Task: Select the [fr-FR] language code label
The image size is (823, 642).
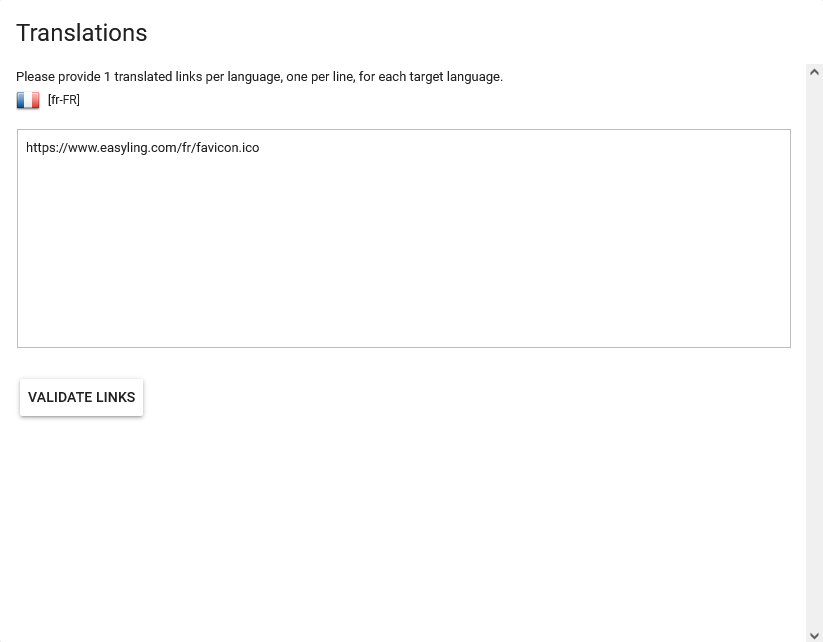Action: [x=64, y=100]
